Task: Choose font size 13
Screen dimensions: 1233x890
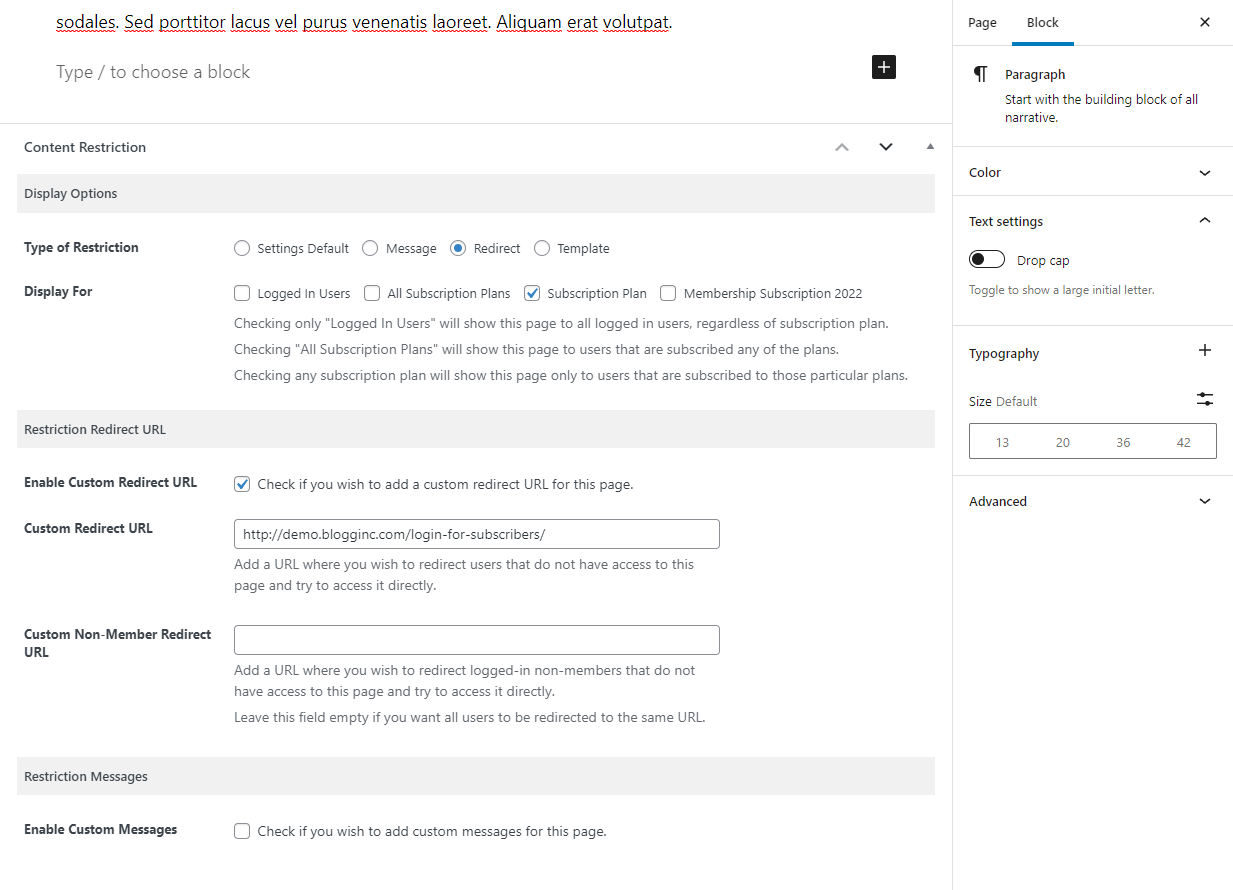Action: 1002,442
